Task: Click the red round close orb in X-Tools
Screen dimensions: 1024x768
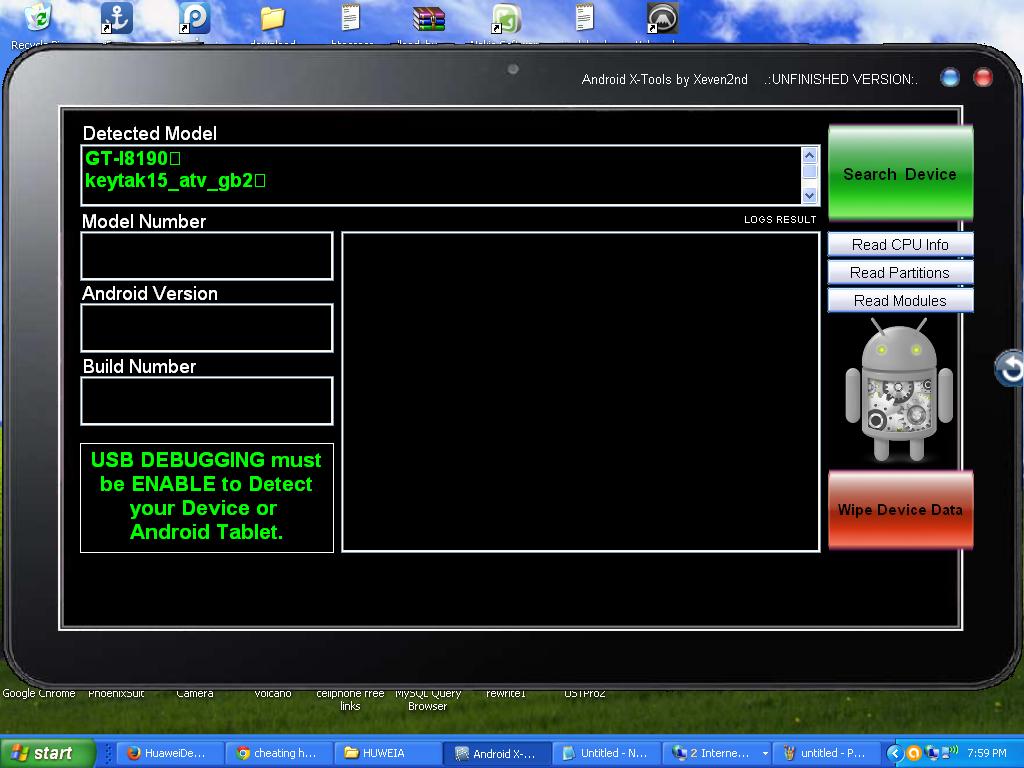Action: coord(983,78)
